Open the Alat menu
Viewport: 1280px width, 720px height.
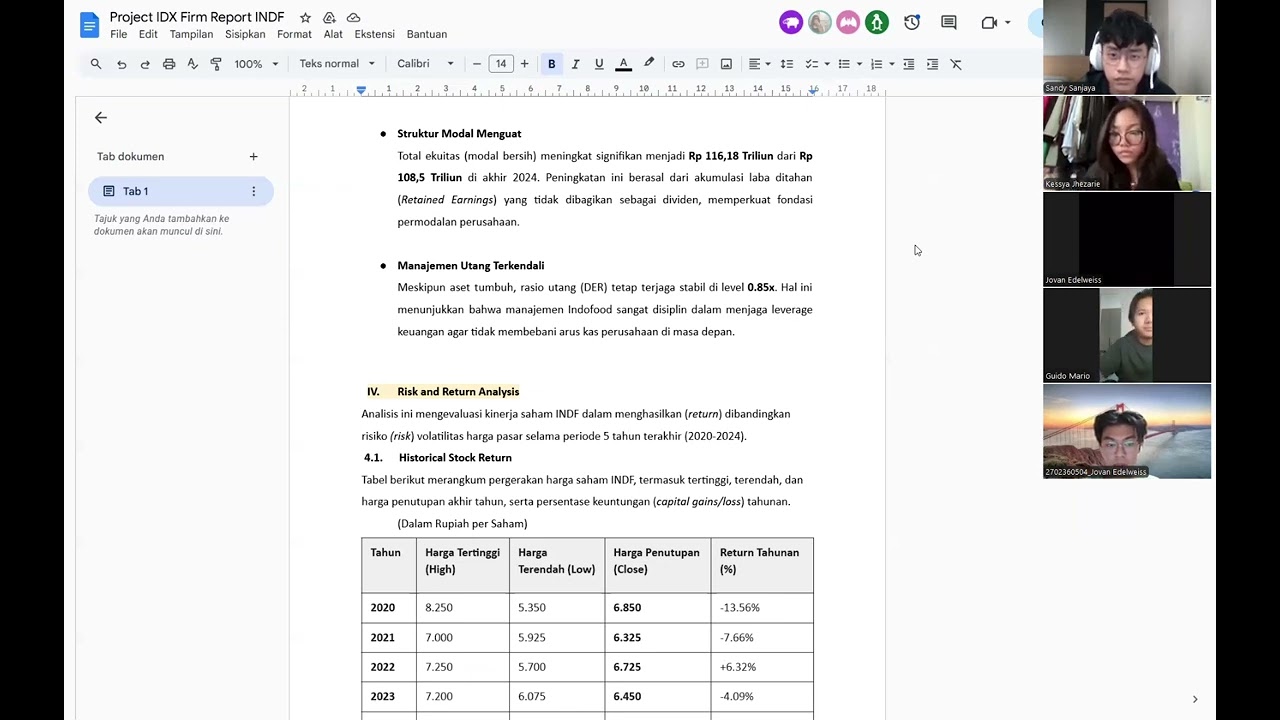pos(333,34)
